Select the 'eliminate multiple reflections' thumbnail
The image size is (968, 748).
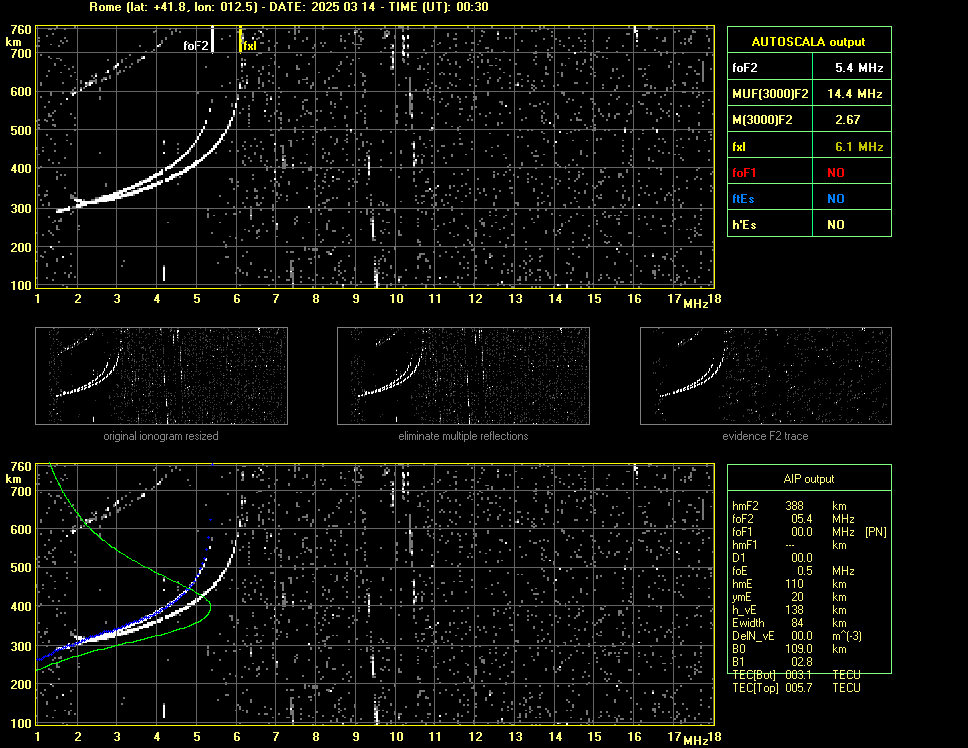463,376
